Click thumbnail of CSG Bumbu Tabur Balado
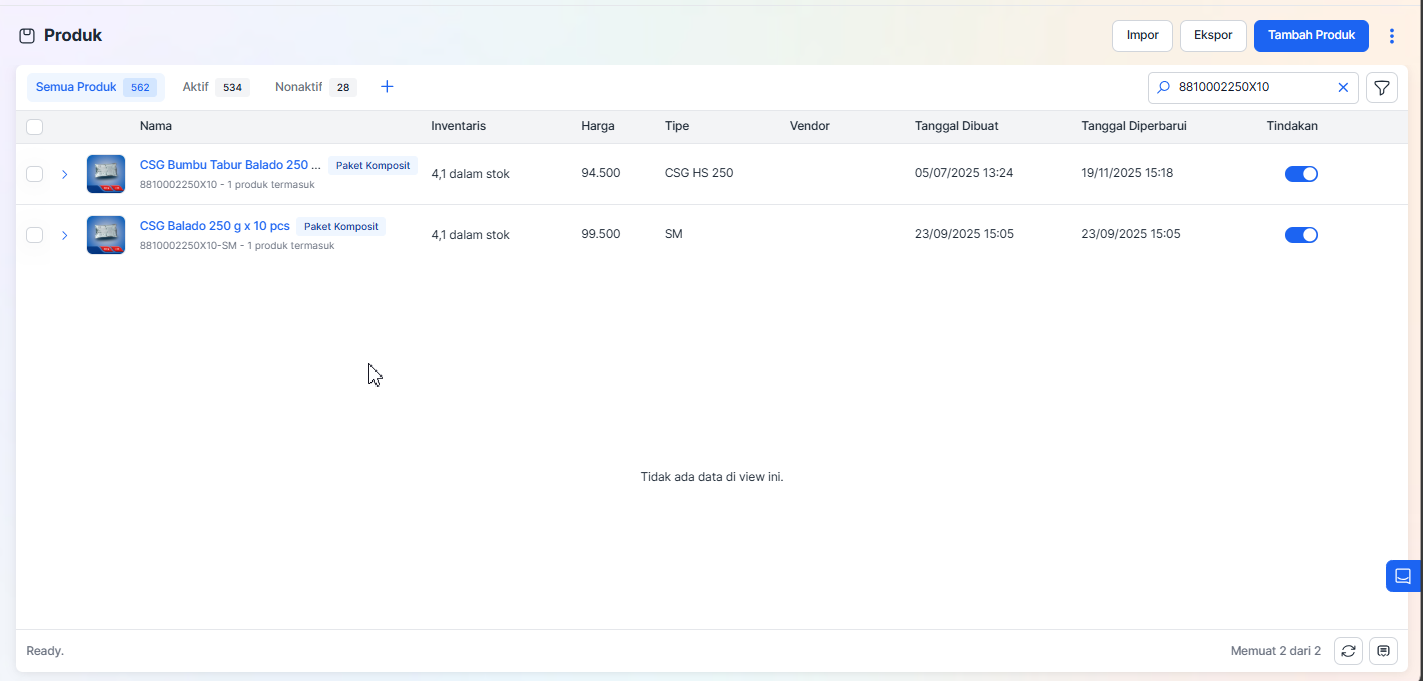 coord(106,174)
